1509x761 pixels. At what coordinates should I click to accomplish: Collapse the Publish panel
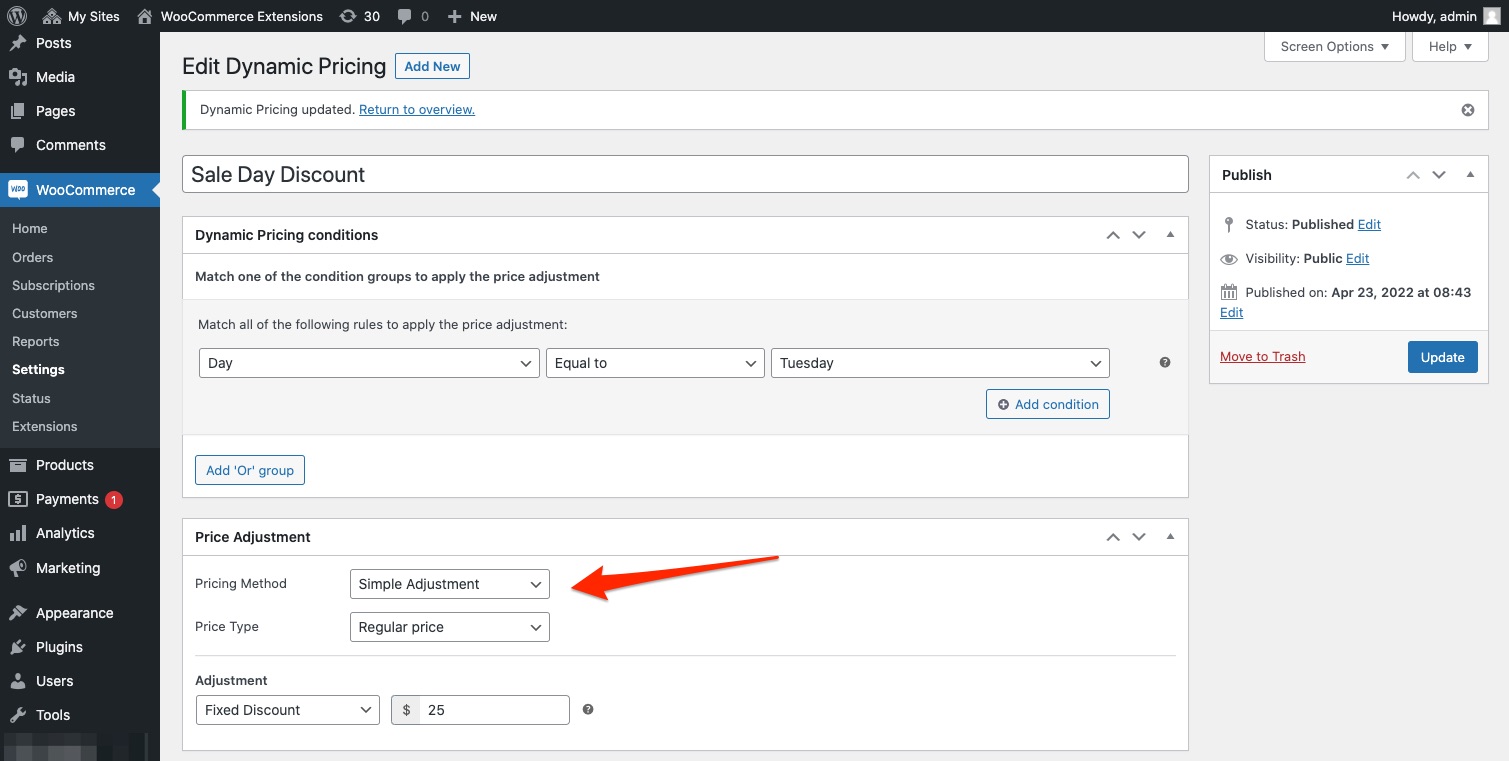[x=1470, y=175]
